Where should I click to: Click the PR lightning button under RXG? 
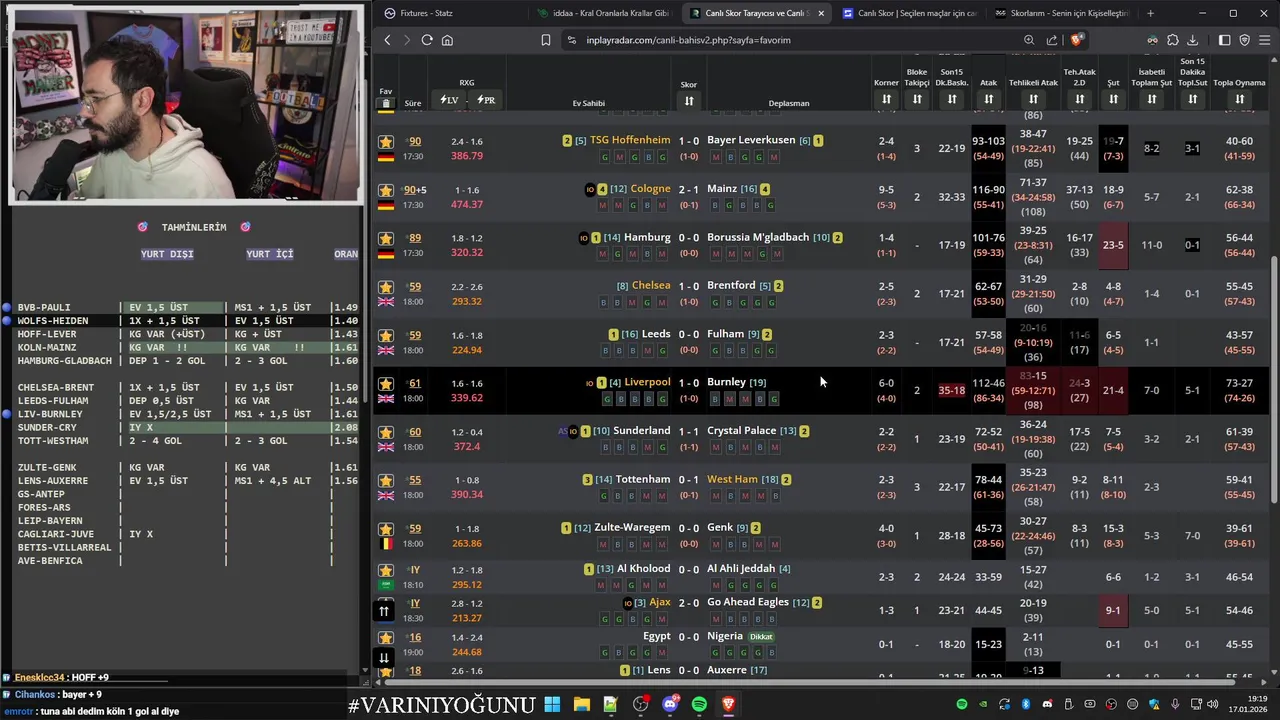tap(486, 100)
